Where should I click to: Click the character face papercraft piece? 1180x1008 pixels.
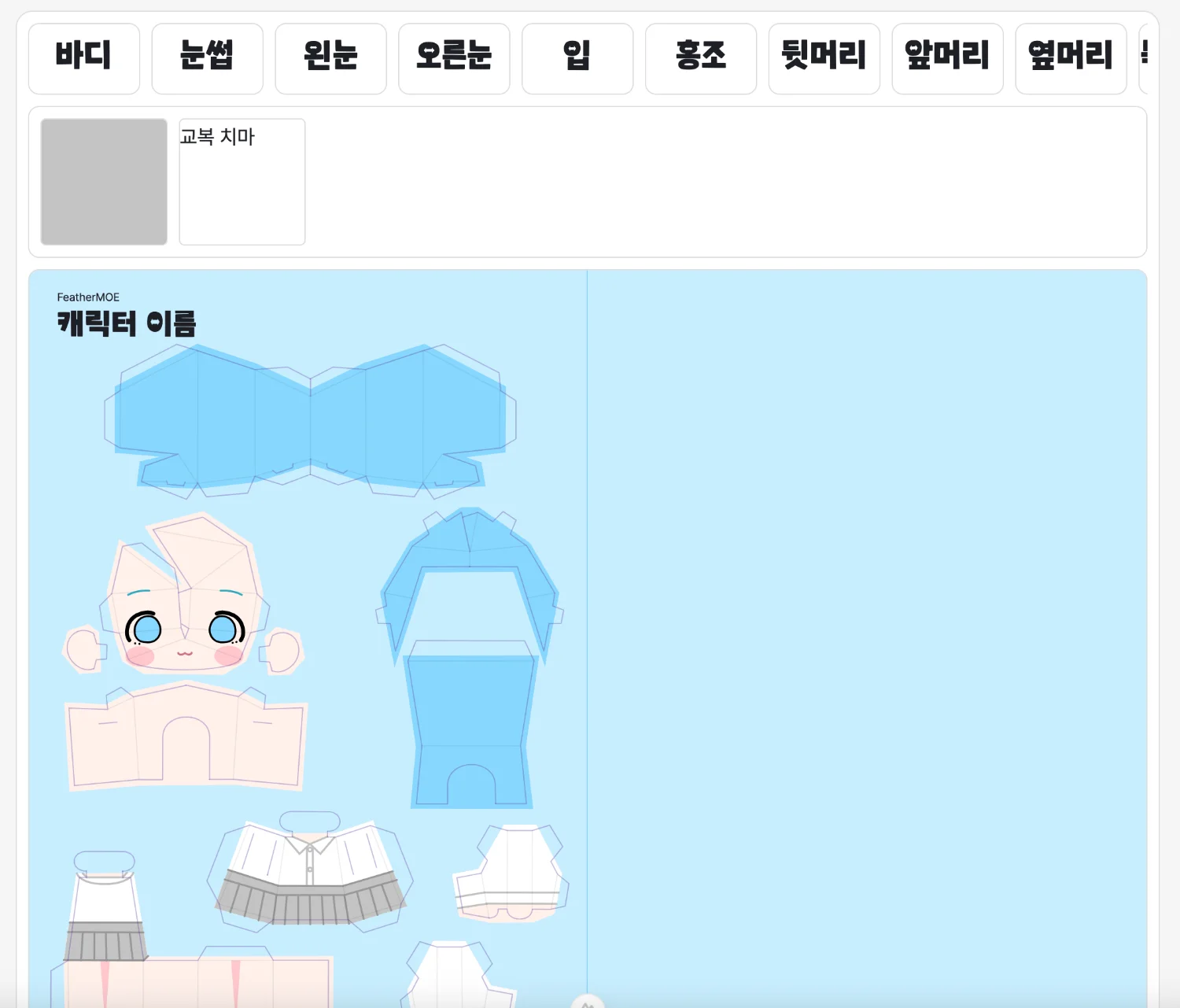point(184,614)
